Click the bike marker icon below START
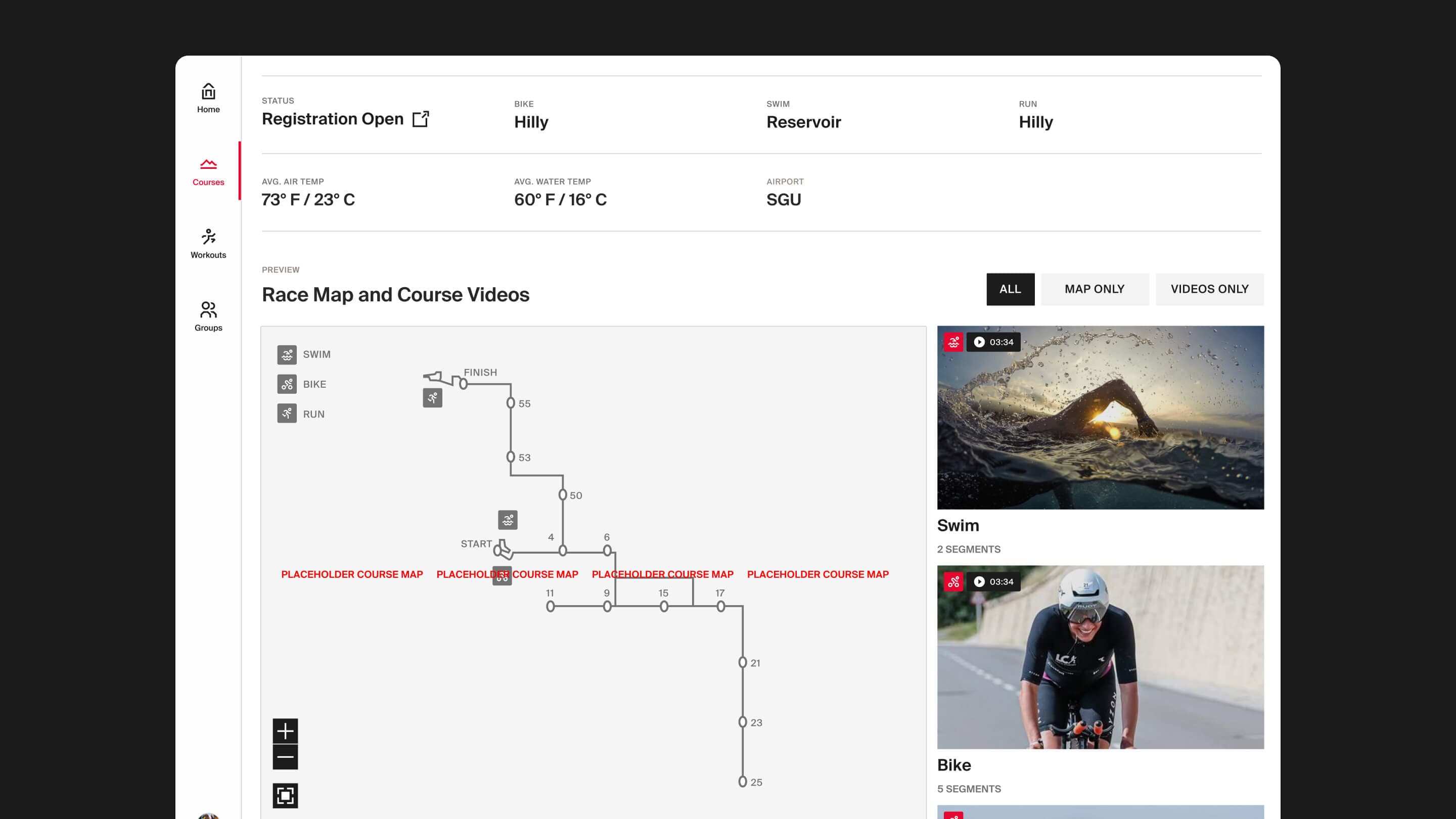This screenshot has height=819, width=1456. click(502, 576)
